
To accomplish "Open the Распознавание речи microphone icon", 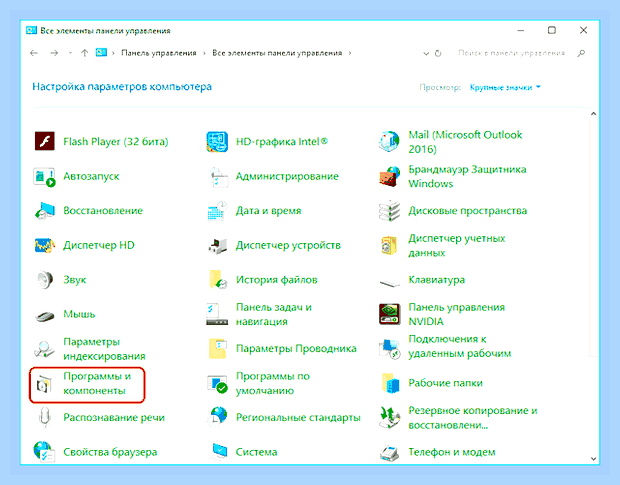I will point(45,417).
